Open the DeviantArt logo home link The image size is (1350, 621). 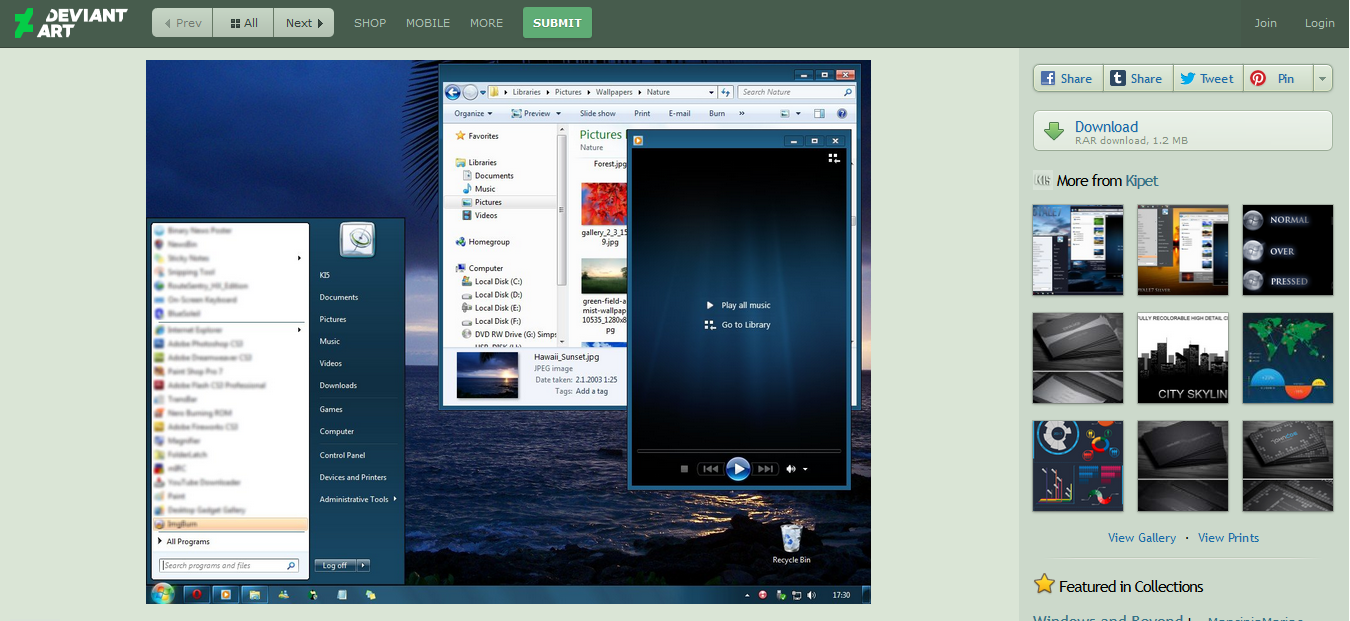[71, 22]
